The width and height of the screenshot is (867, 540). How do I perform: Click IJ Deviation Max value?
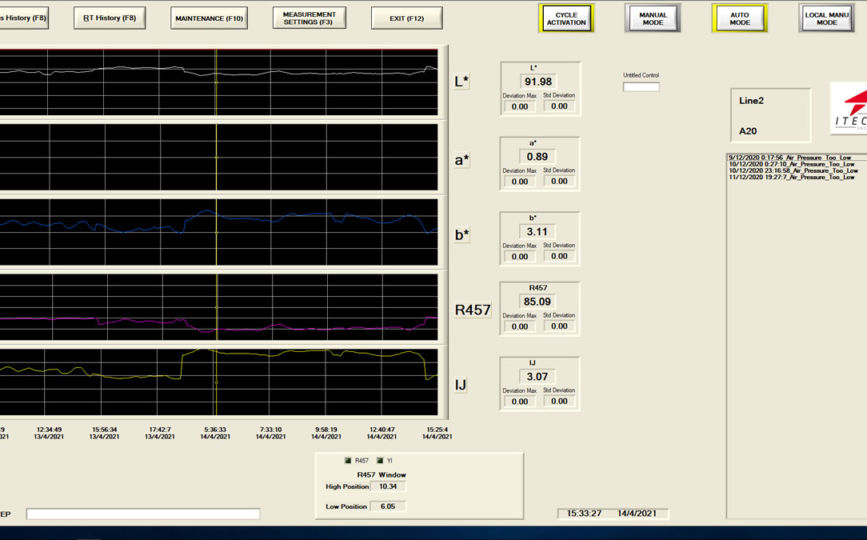[x=520, y=402]
